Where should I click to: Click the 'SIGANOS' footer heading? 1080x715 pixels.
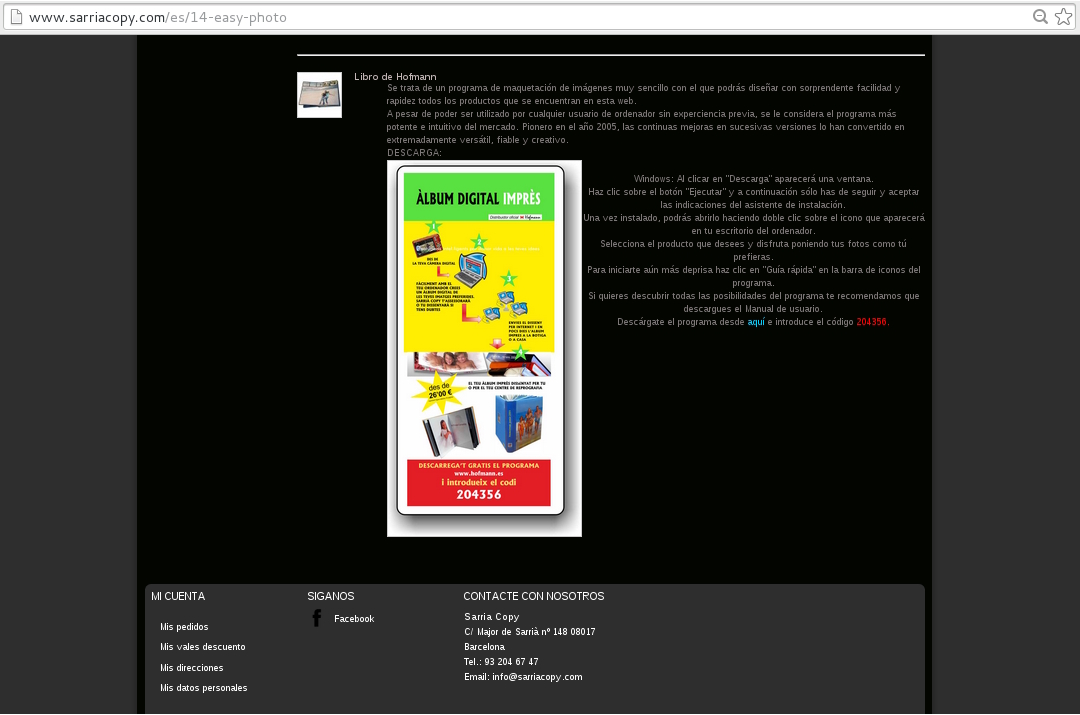tap(331, 596)
